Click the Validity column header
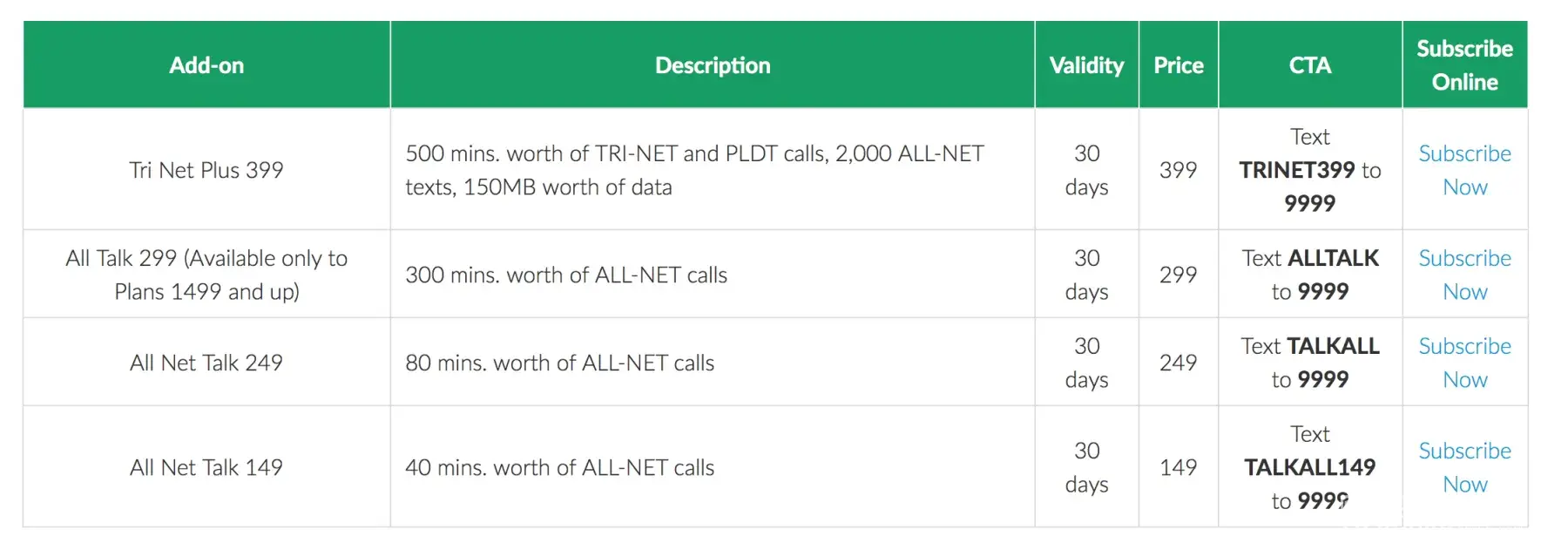1568x550 pixels. point(1086,65)
